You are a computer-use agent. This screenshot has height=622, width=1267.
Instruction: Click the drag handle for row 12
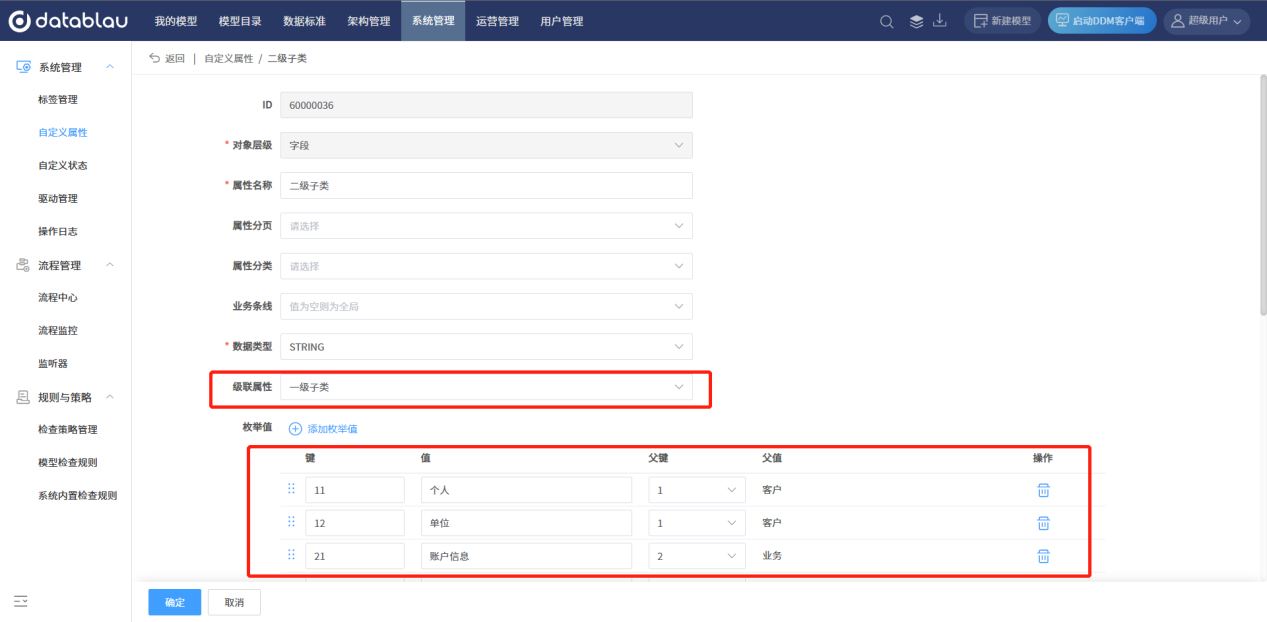coord(291,522)
